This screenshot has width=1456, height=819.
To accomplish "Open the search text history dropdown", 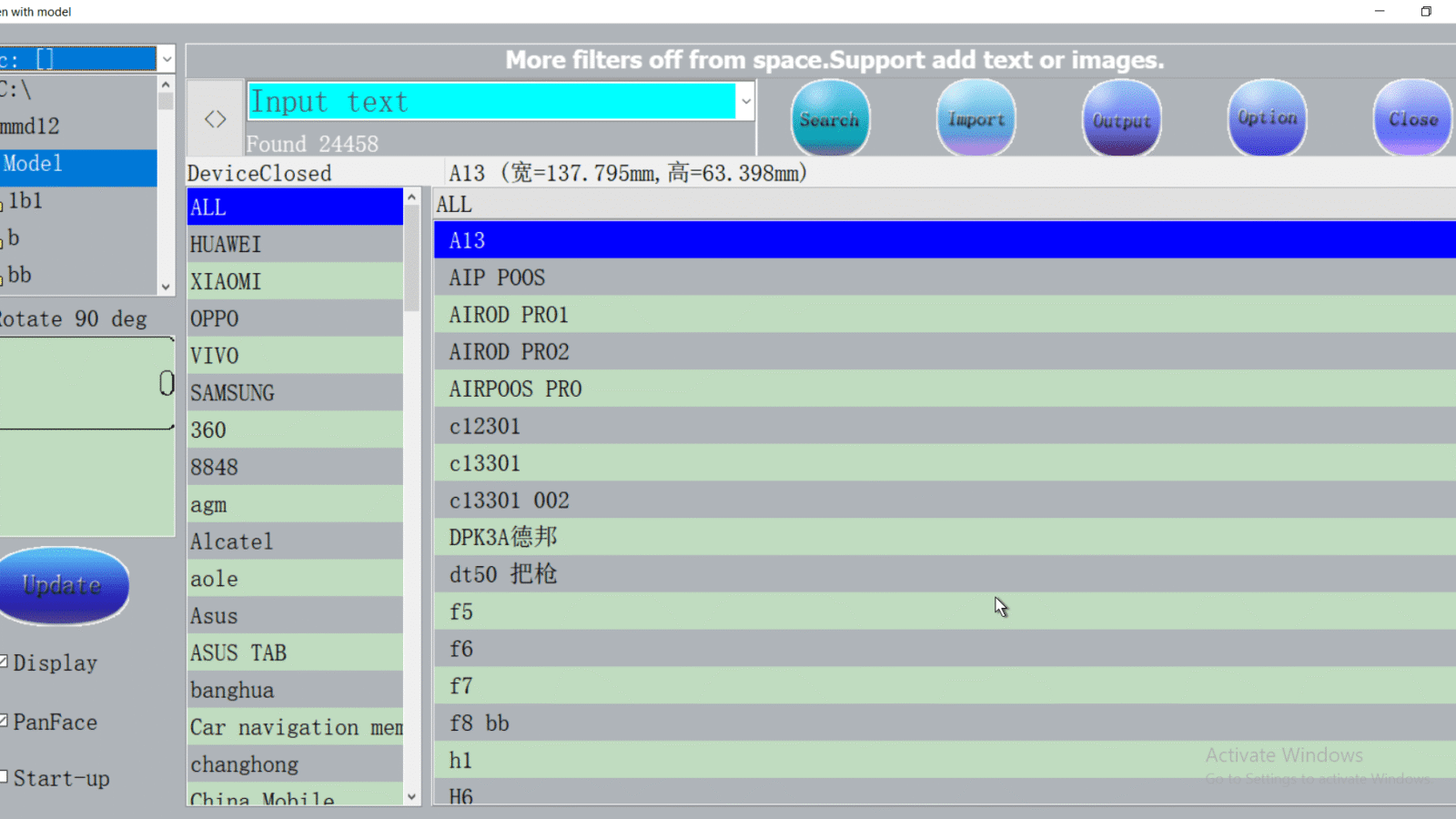I will click(x=745, y=101).
